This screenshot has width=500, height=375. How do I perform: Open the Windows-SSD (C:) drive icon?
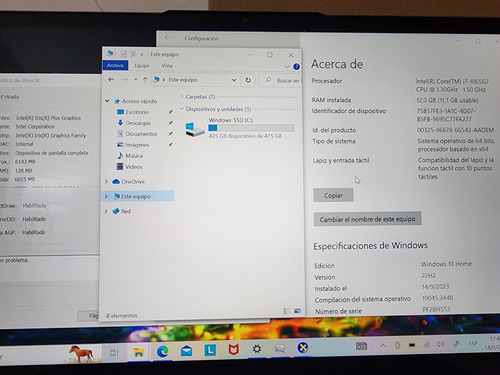pyautogui.click(x=194, y=129)
